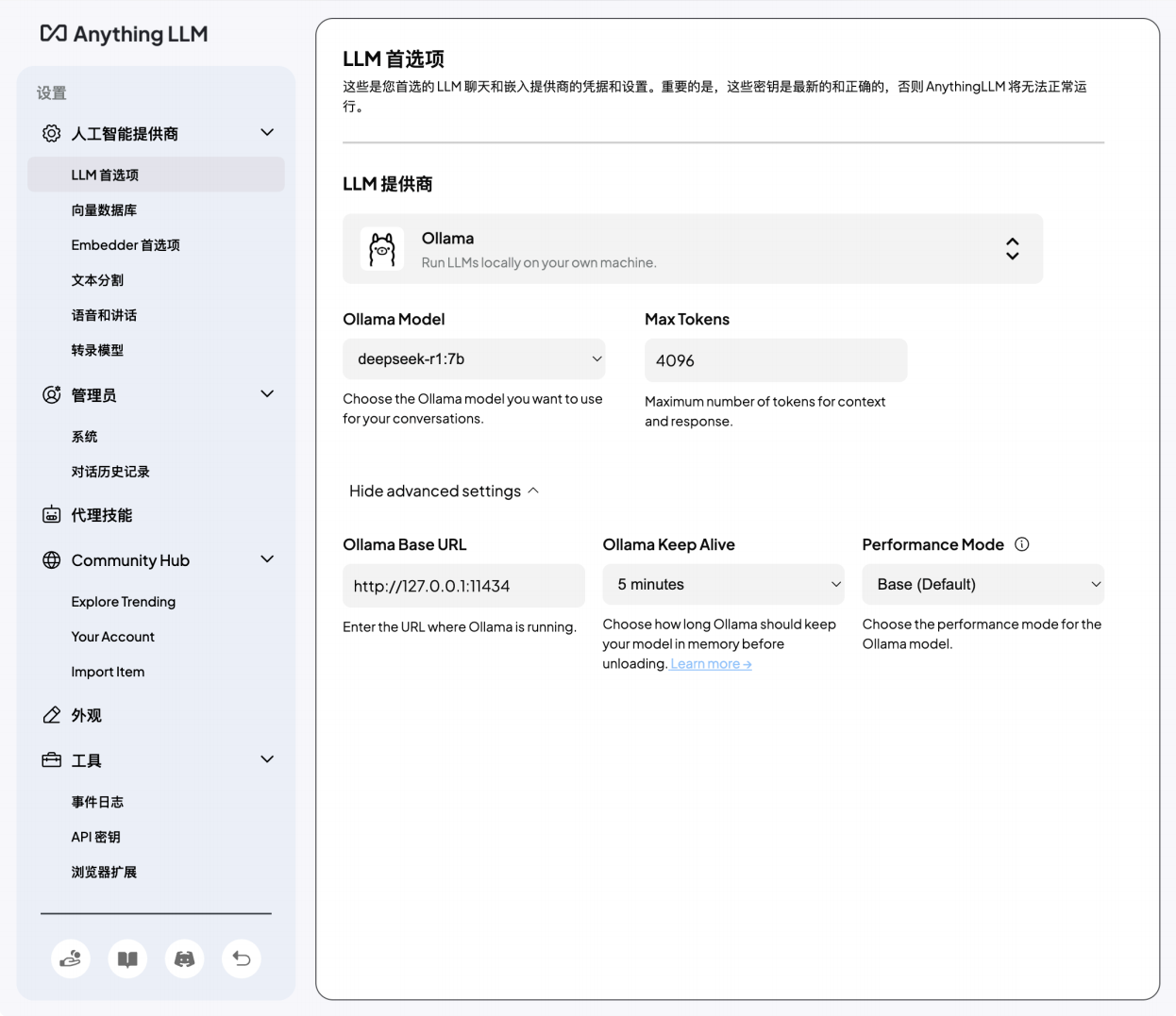Open the LLM provider selector arrows
Screen dimensions: 1176x1016
(1013, 249)
